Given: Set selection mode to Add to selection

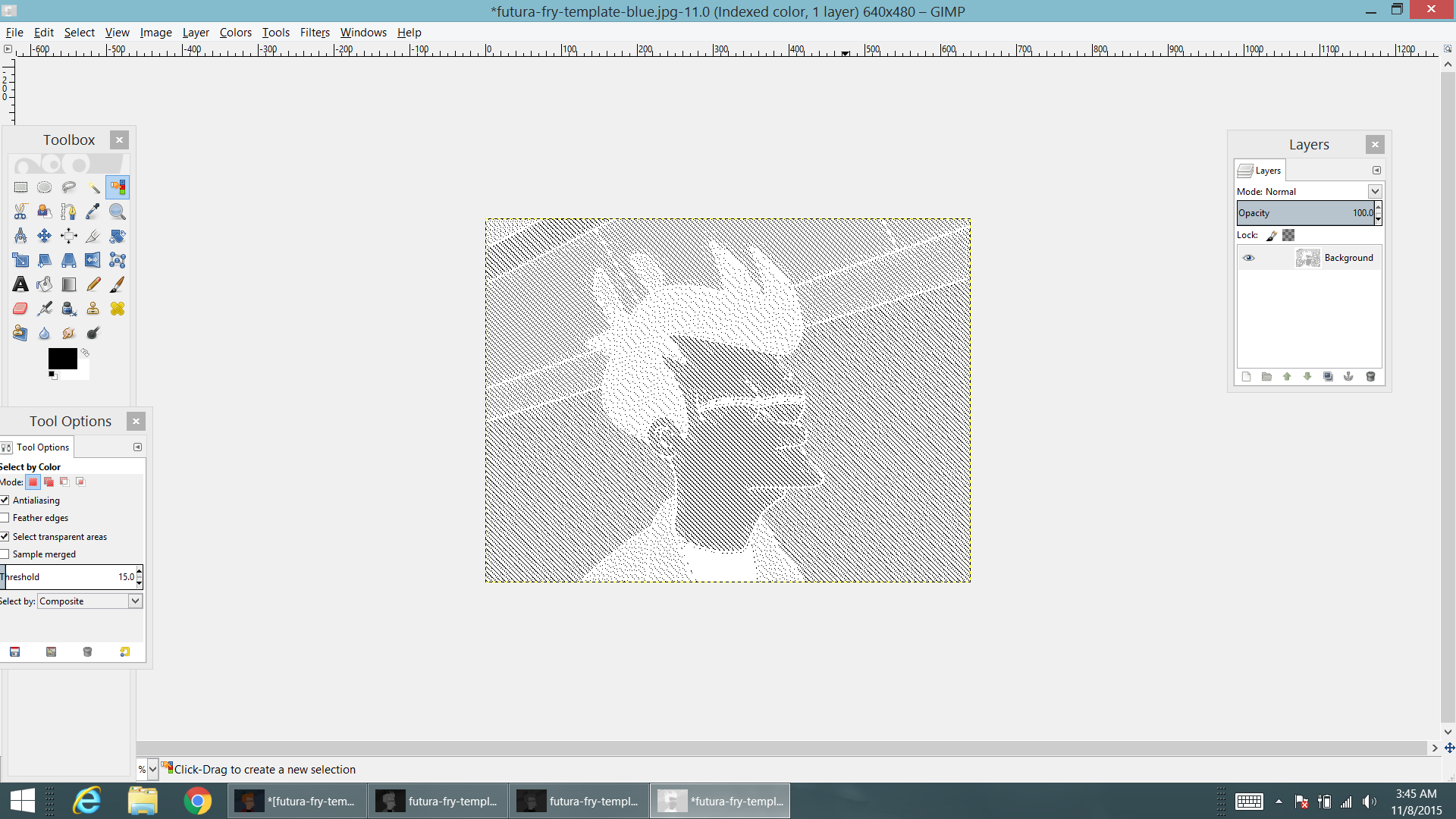Looking at the screenshot, I should (49, 482).
